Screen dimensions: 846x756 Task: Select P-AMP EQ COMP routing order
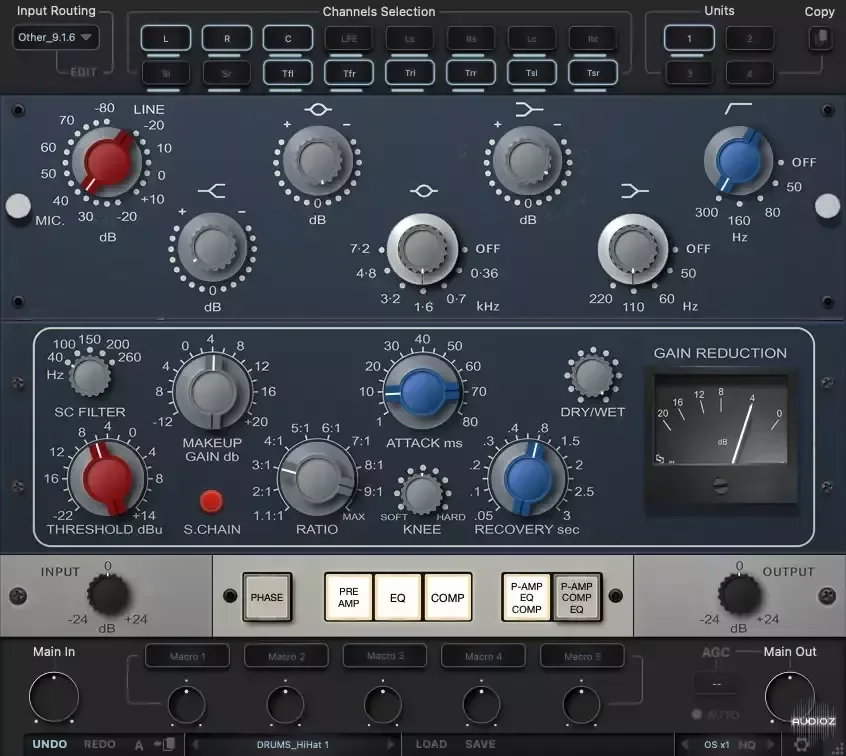point(527,597)
